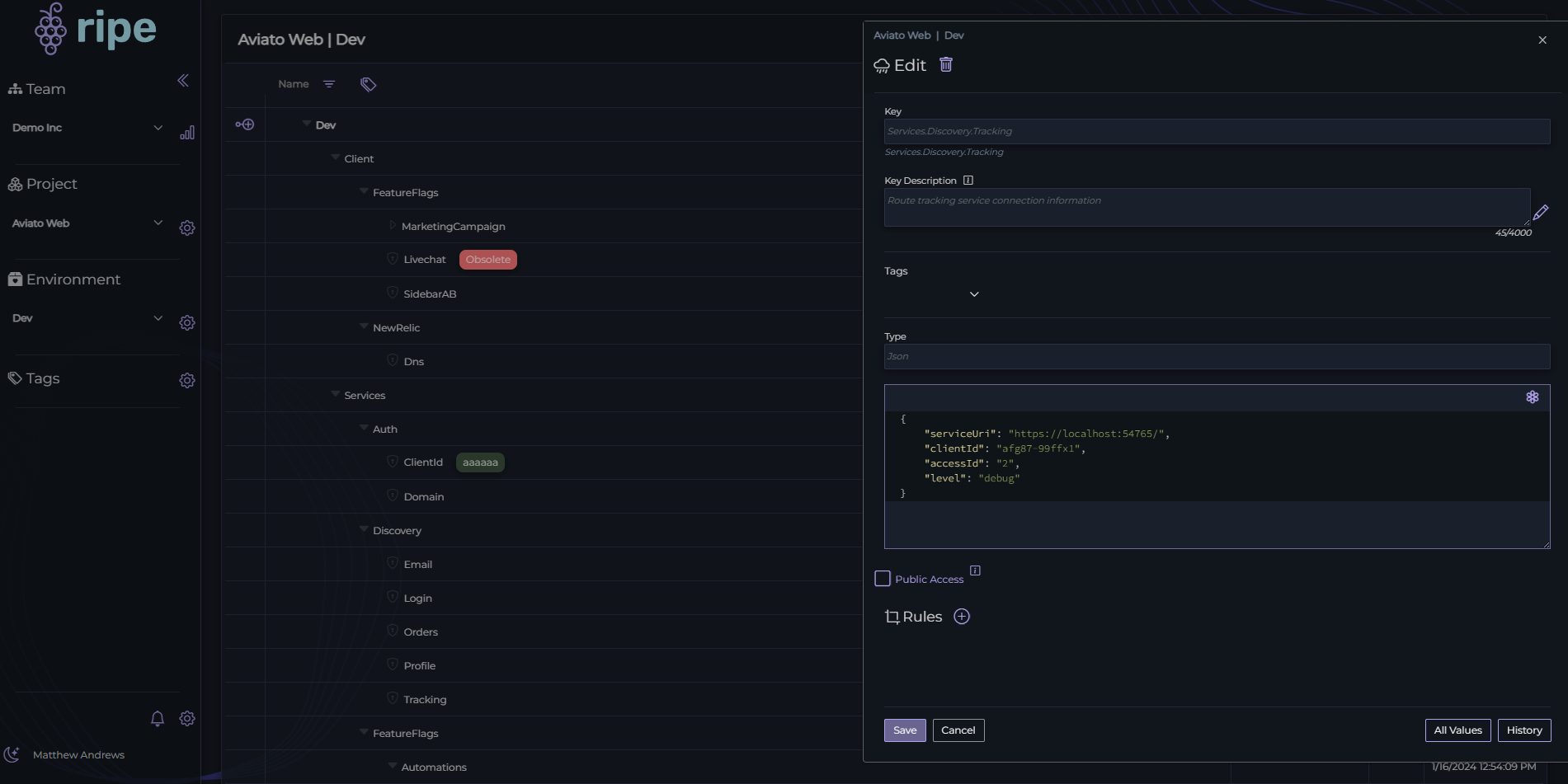Enable the Public Access checkbox

(883, 579)
